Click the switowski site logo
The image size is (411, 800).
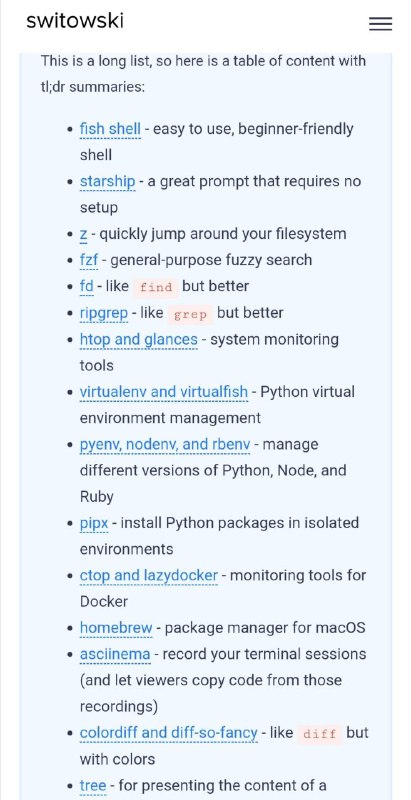pos(75,21)
